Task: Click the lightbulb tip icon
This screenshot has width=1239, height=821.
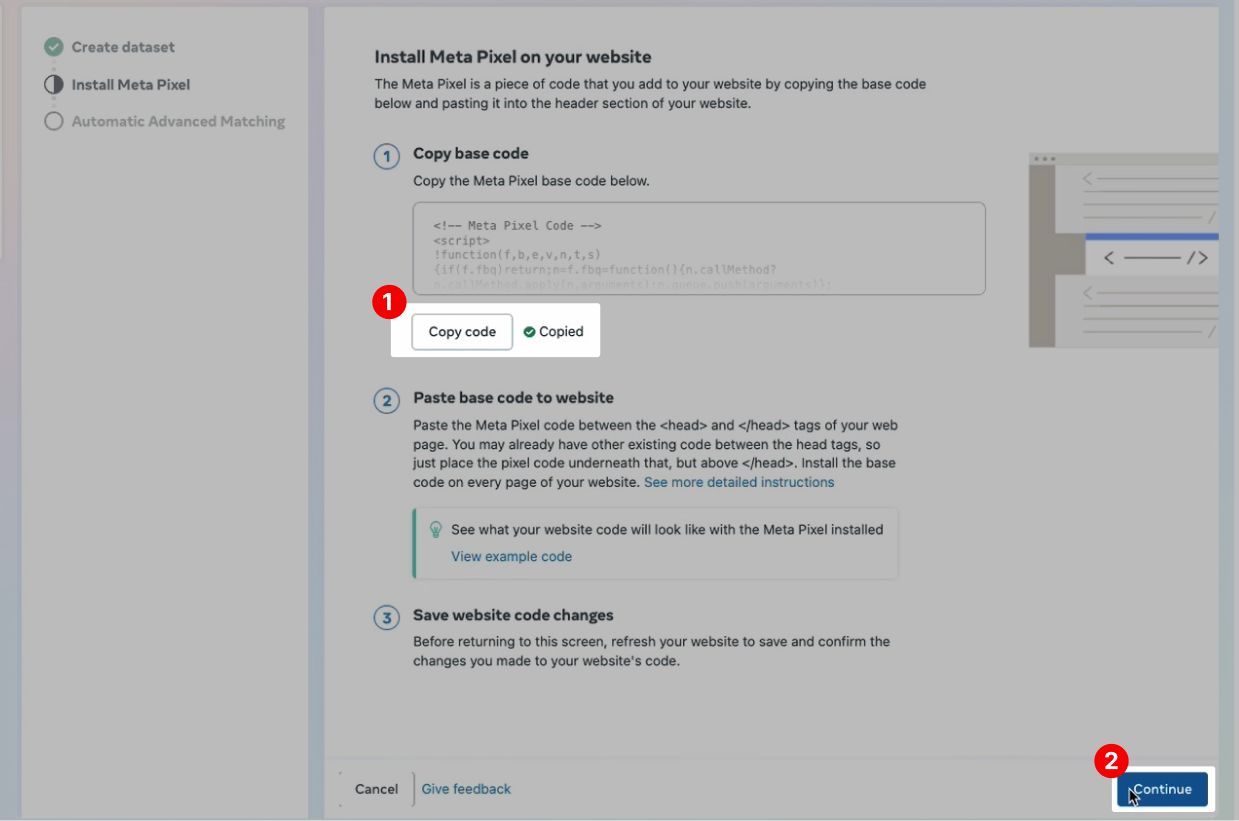Action: [436, 529]
